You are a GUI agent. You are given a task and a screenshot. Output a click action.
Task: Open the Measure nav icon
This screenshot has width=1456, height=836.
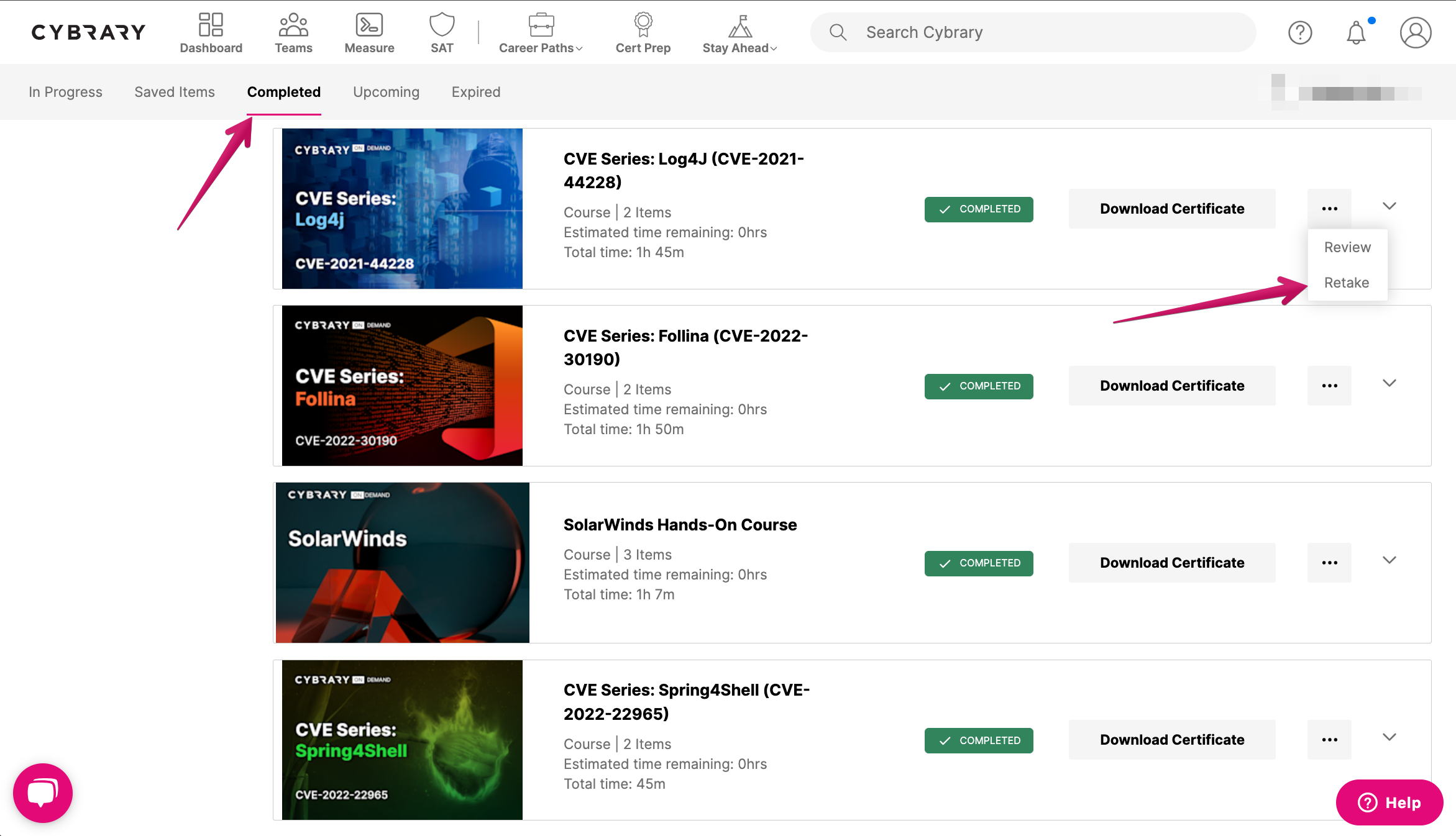(x=369, y=25)
